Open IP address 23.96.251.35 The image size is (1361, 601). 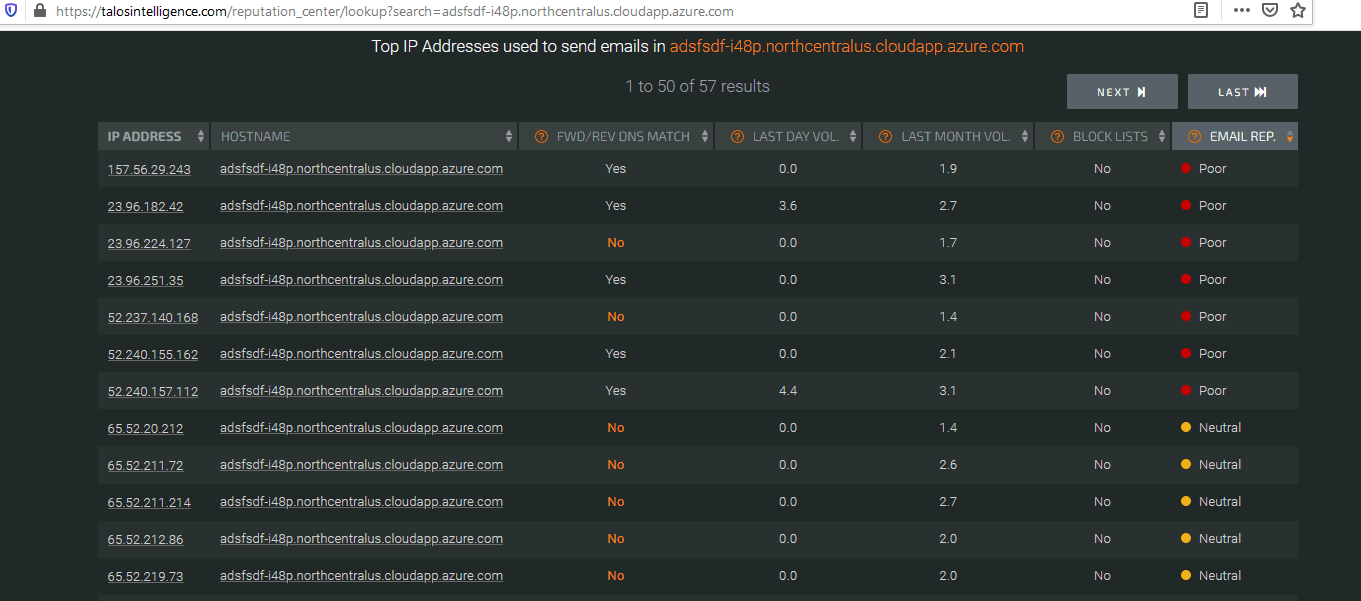click(x=145, y=281)
